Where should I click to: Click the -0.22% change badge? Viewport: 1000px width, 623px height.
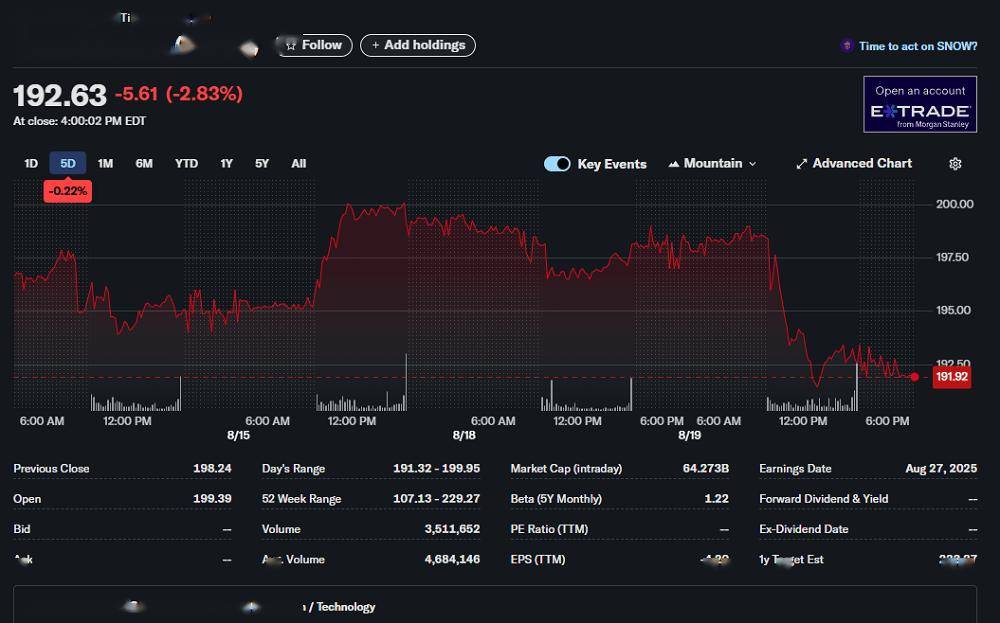[68, 191]
